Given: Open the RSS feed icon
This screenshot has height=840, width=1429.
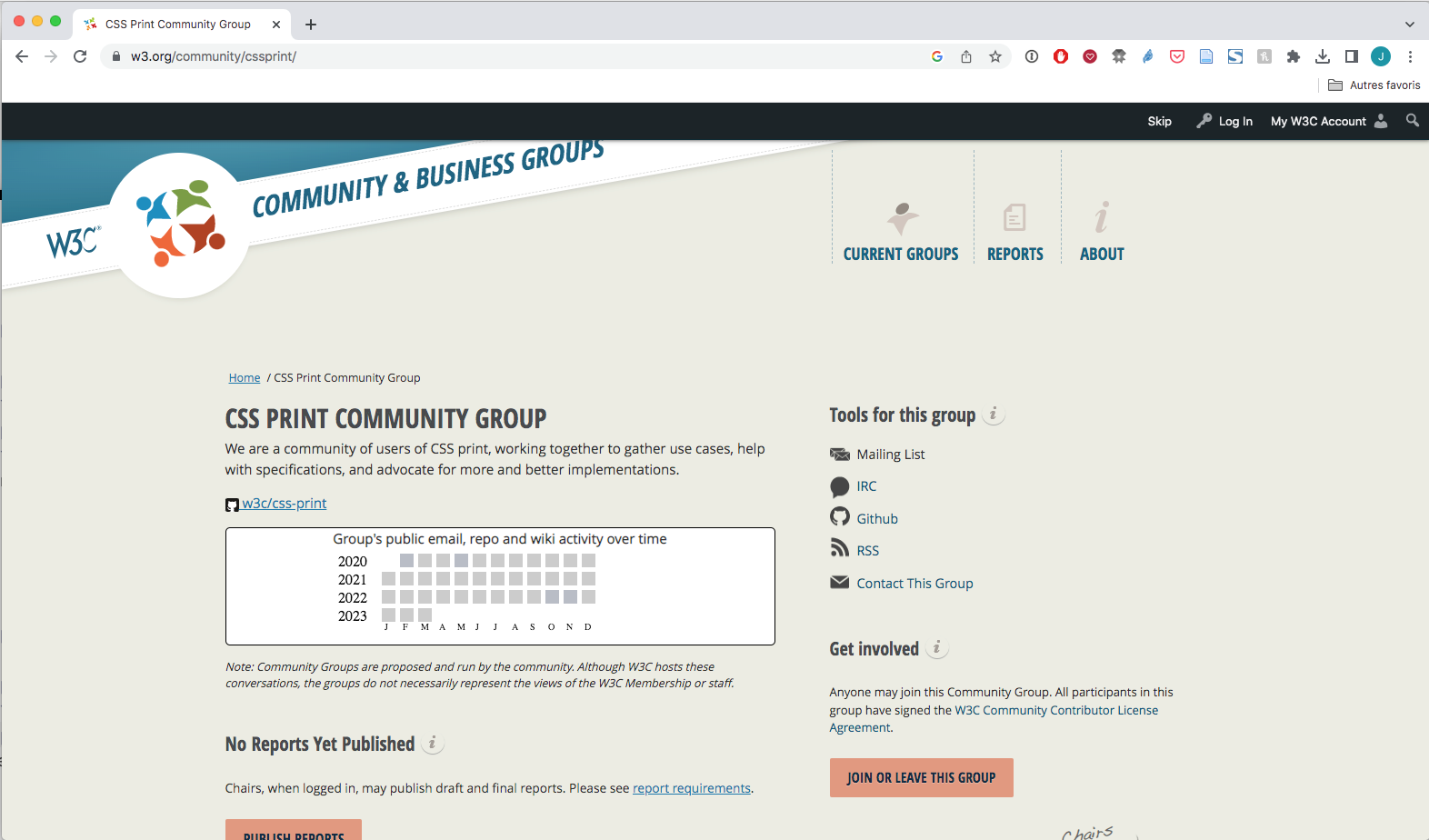Looking at the screenshot, I should [839, 548].
